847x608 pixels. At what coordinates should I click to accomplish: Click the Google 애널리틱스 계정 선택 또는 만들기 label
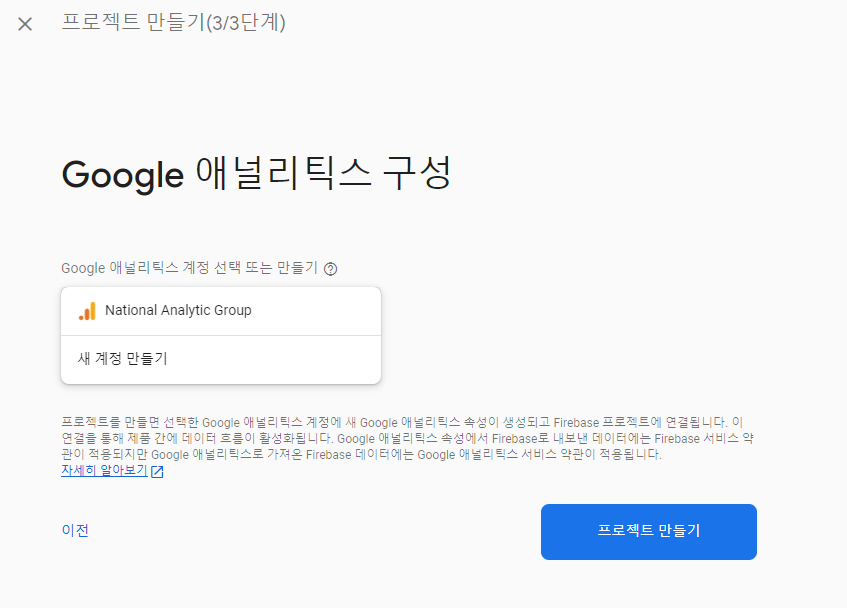pos(189,268)
